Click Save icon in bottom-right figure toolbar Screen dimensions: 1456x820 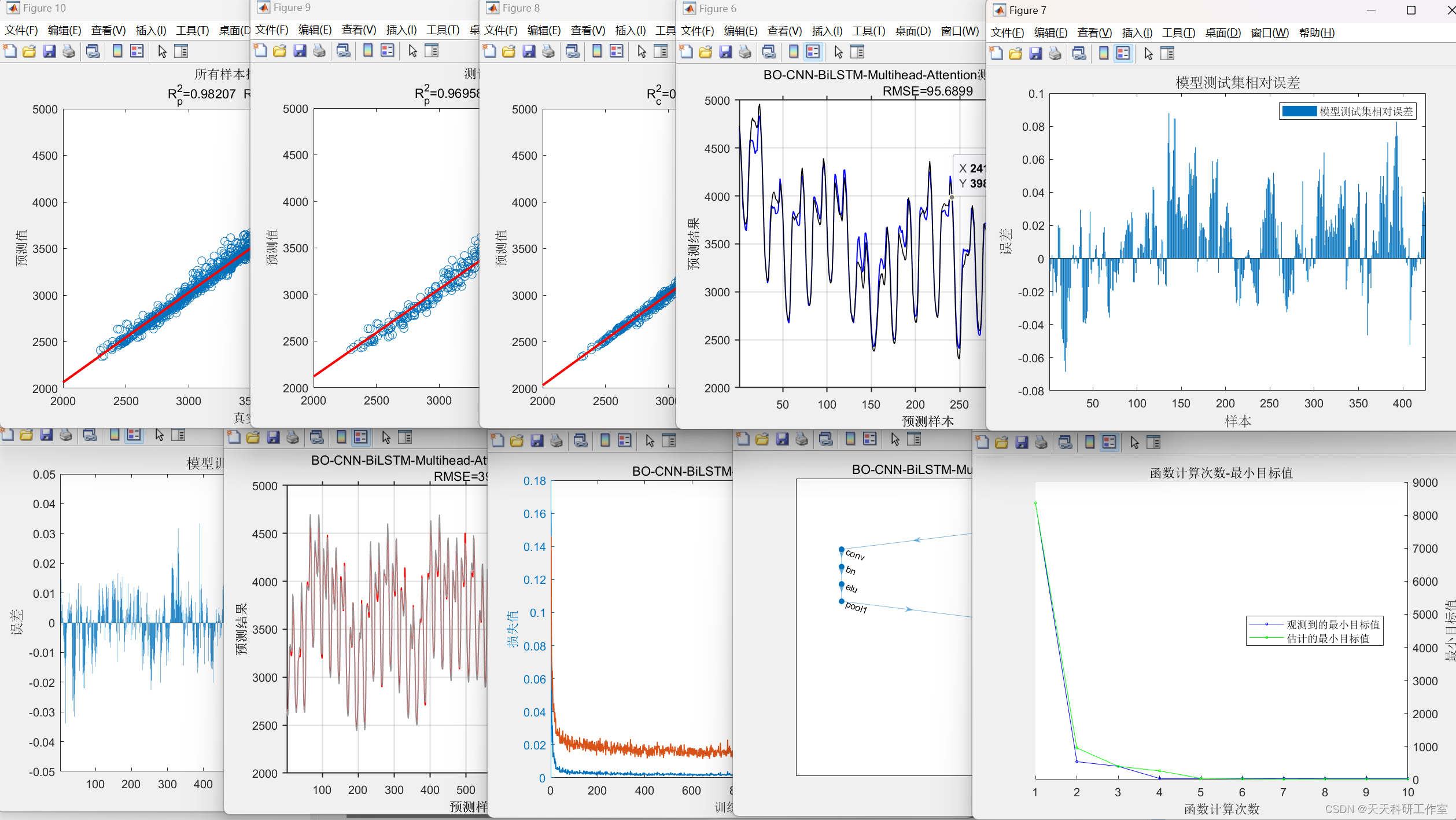click(x=1022, y=442)
